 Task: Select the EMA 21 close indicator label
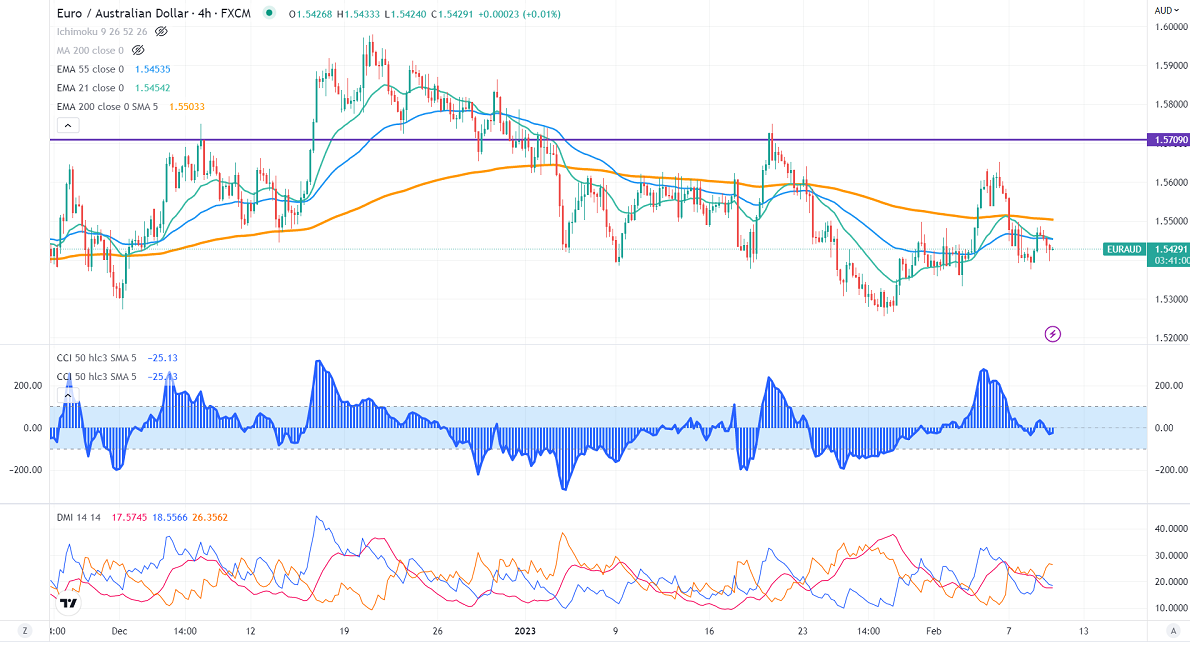pos(90,88)
